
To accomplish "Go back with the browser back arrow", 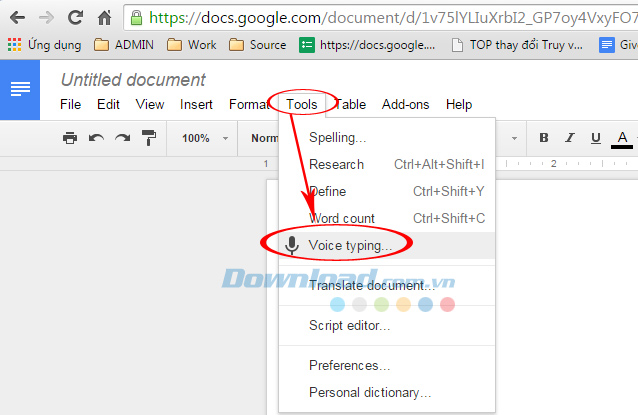I will pos(17,17).
